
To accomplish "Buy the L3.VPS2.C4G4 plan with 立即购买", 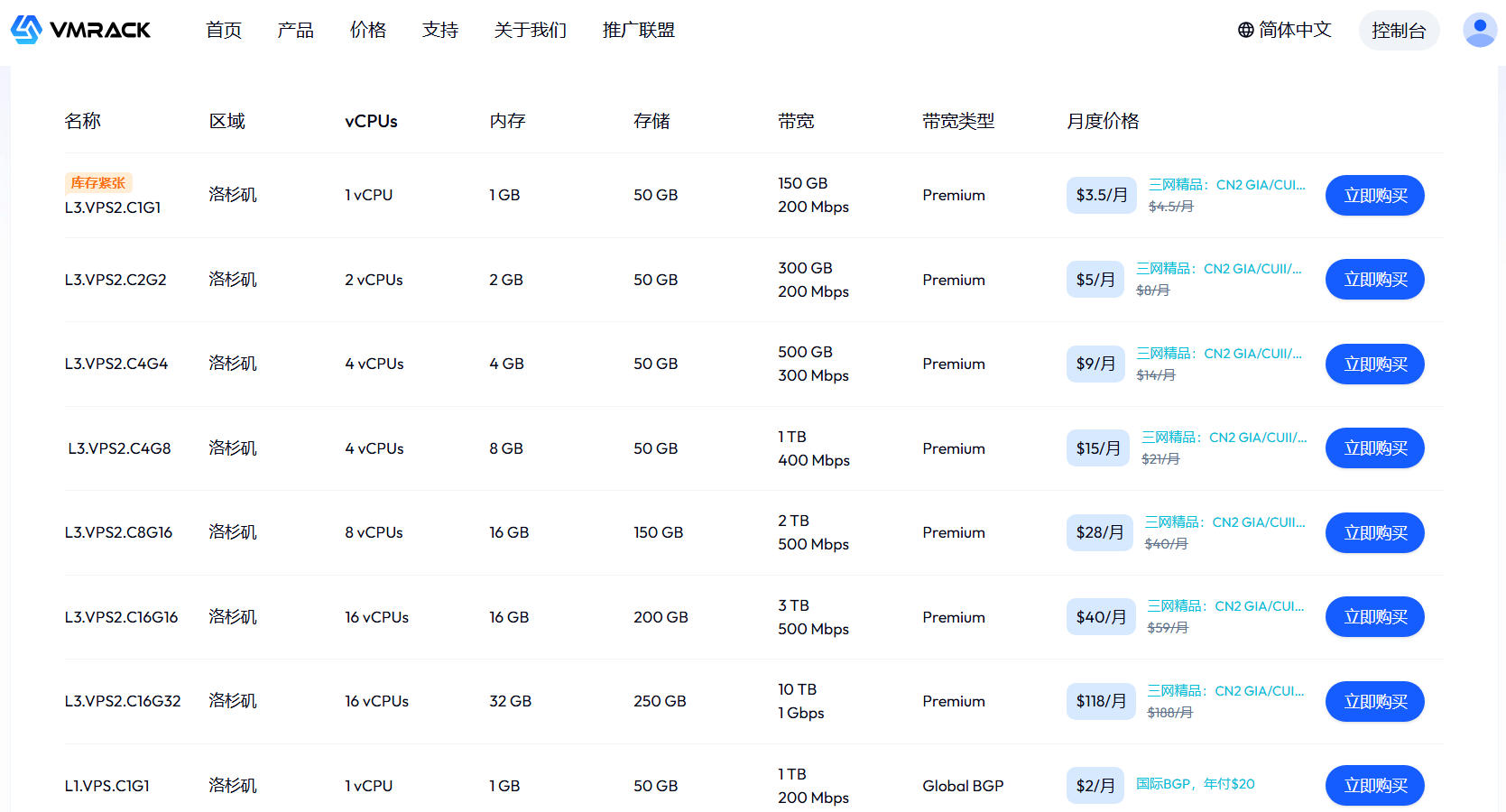I will [1375, 364].
